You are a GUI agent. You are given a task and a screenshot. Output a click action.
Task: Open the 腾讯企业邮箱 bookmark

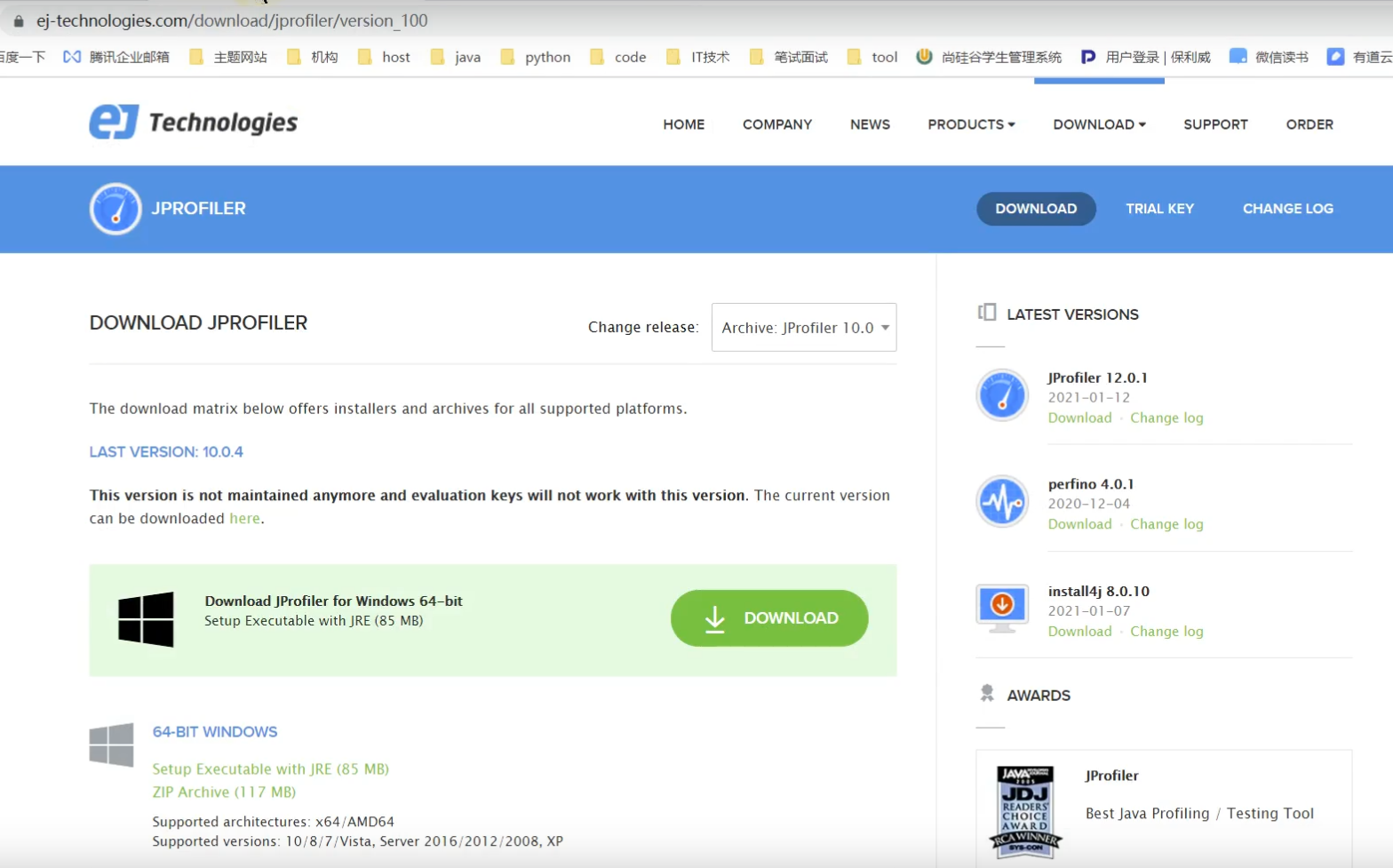116,57
